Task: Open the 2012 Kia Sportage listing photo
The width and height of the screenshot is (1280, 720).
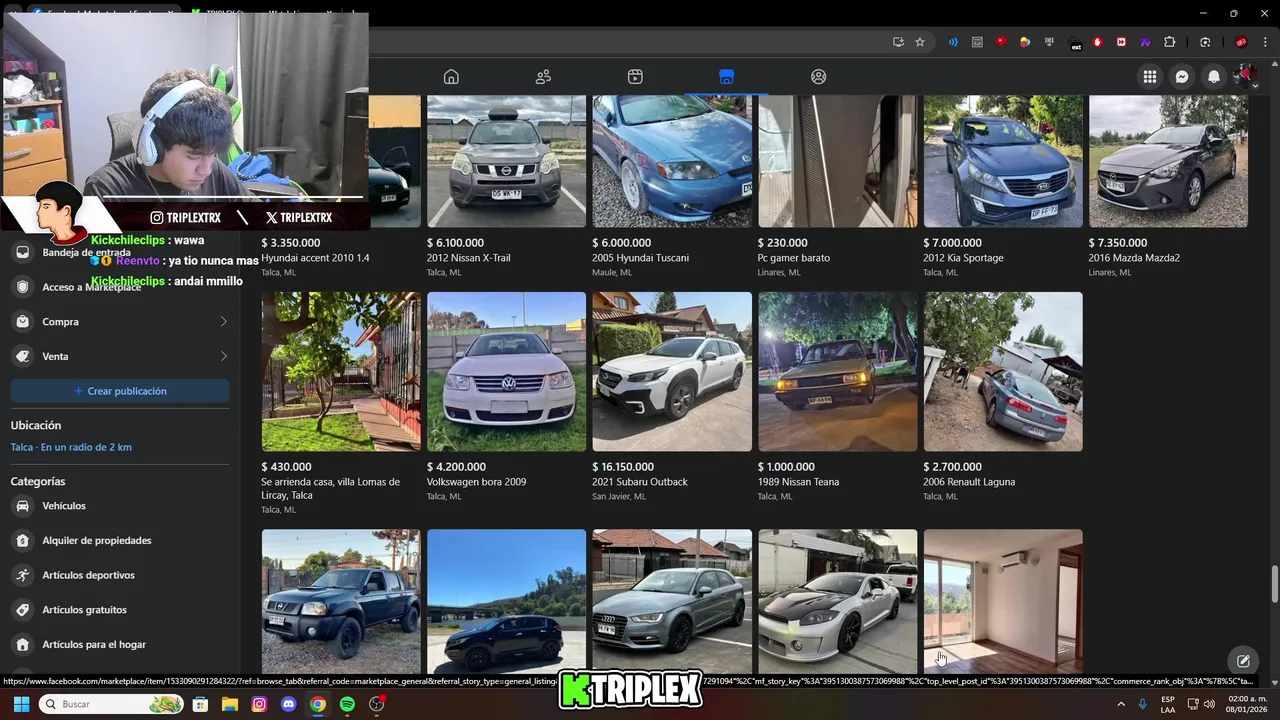Action: 1003,161
